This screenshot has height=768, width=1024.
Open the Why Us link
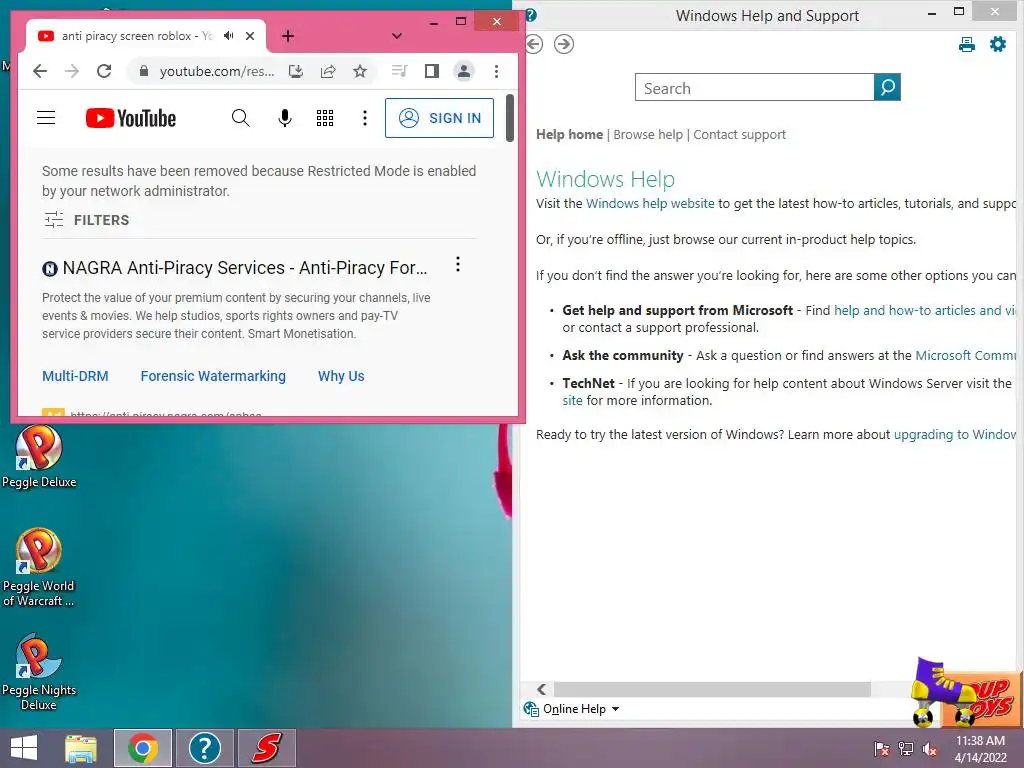(341, 376)
